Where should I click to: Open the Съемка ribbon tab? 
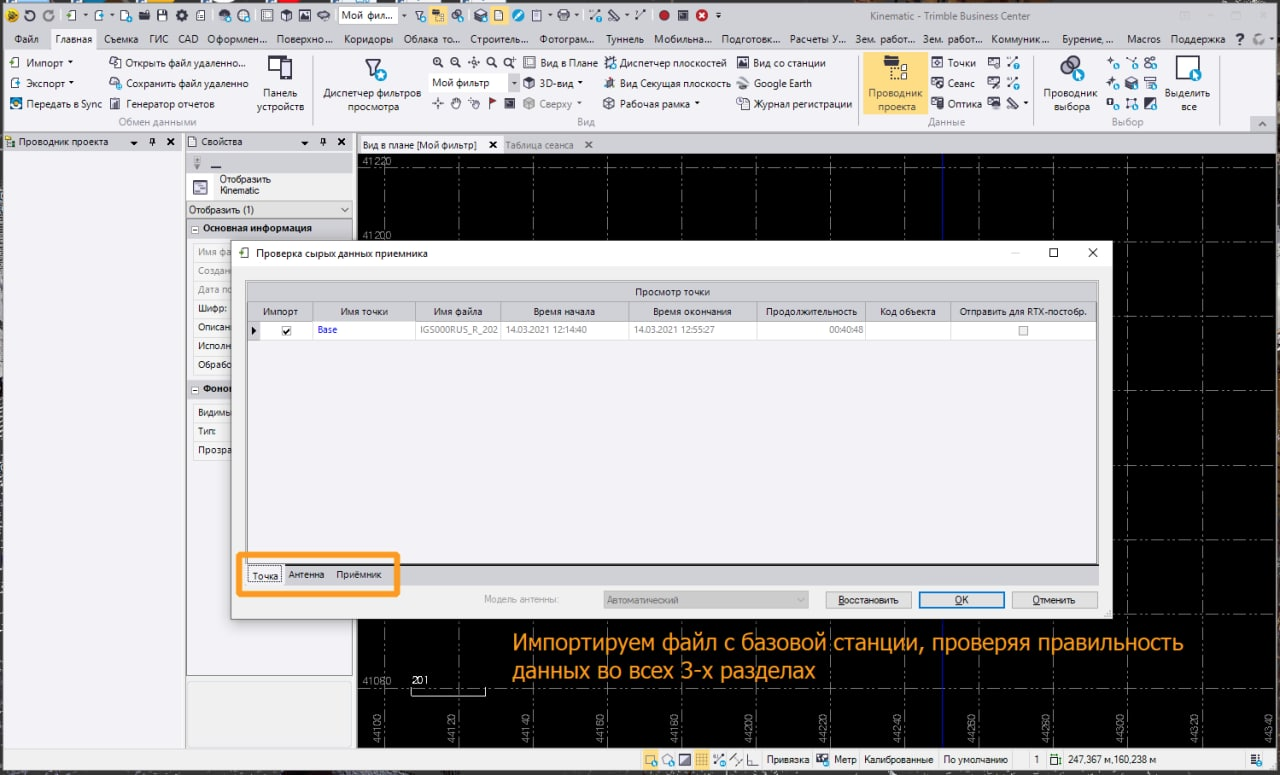(x=121, y=39)
